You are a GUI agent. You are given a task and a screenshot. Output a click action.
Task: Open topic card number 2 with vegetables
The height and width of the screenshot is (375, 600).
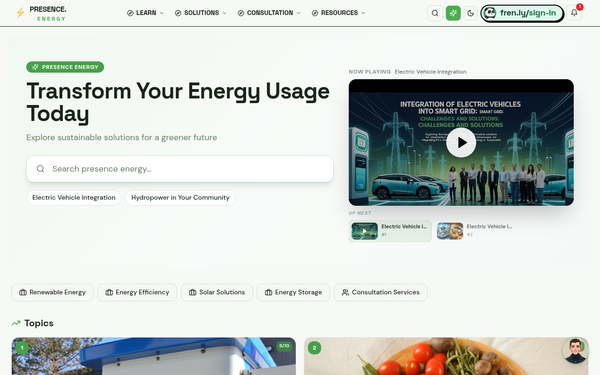[x=446, y=356]
